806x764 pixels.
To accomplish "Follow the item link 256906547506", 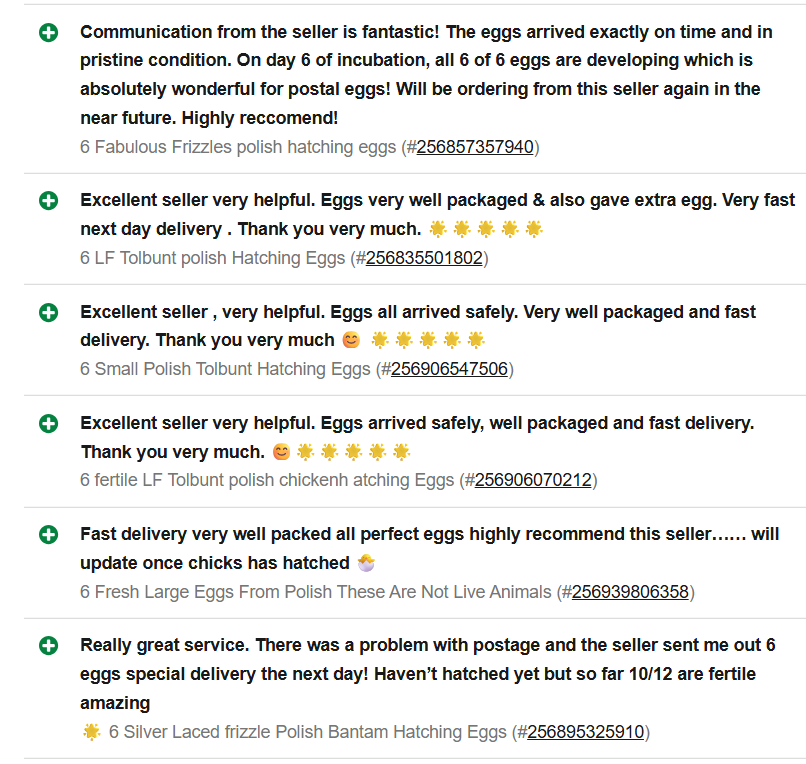I will click(x=449, y=369).
